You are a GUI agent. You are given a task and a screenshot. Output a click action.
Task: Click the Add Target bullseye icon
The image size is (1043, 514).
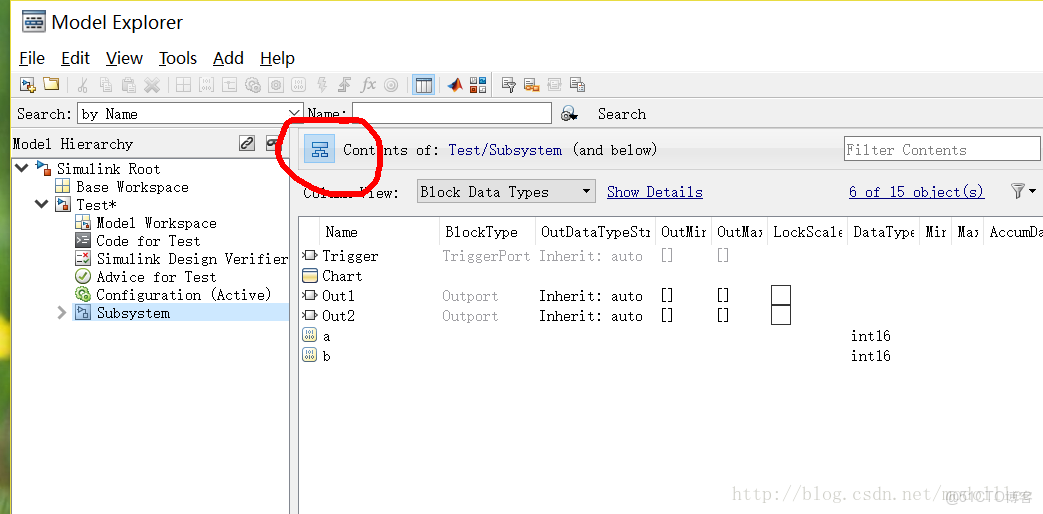coord(391,85)
